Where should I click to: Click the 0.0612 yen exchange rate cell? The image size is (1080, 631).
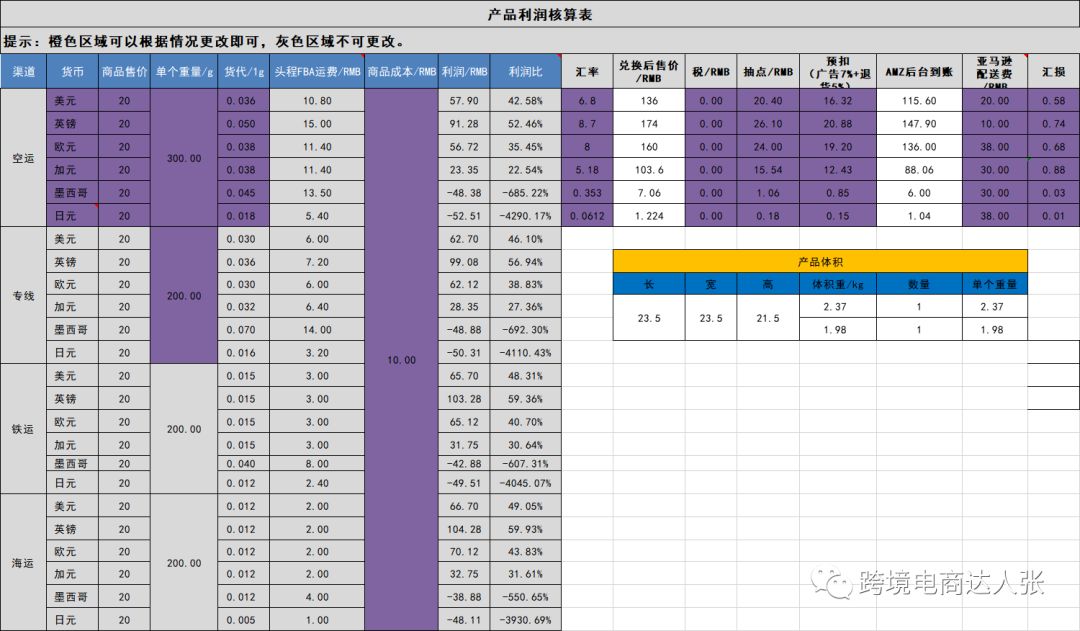(587, 215)
